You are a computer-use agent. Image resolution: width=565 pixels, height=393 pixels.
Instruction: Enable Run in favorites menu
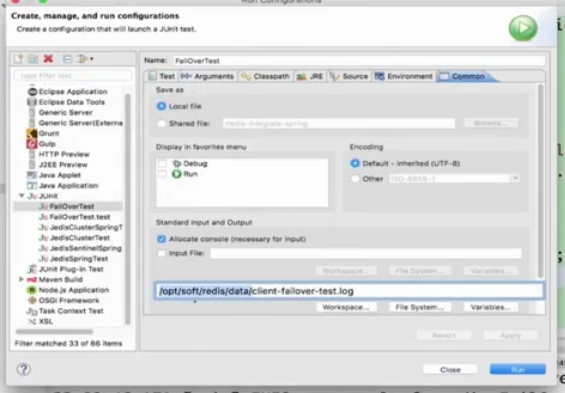(x=162, y=174)
